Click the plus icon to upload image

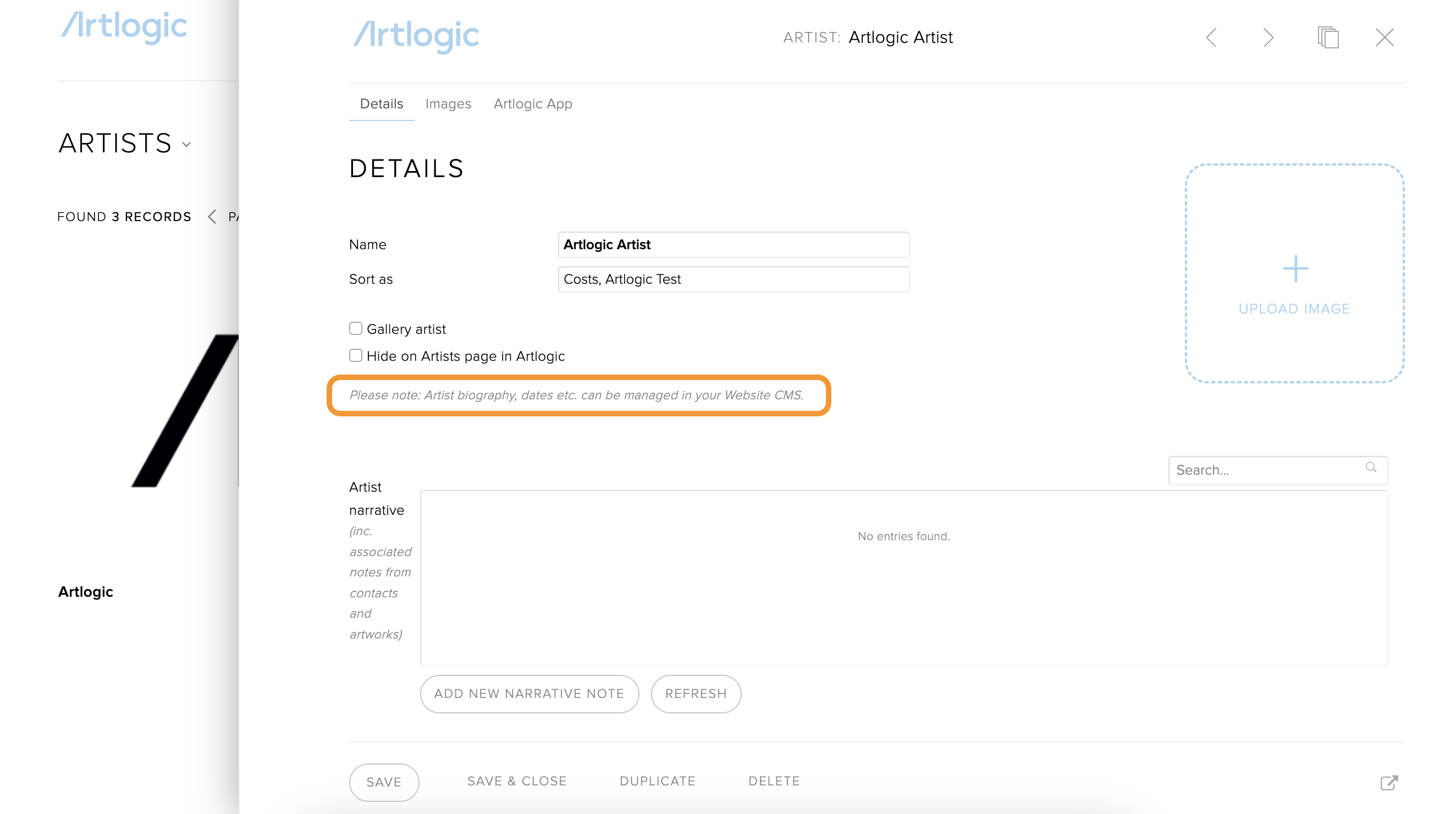coord(1295,268)
